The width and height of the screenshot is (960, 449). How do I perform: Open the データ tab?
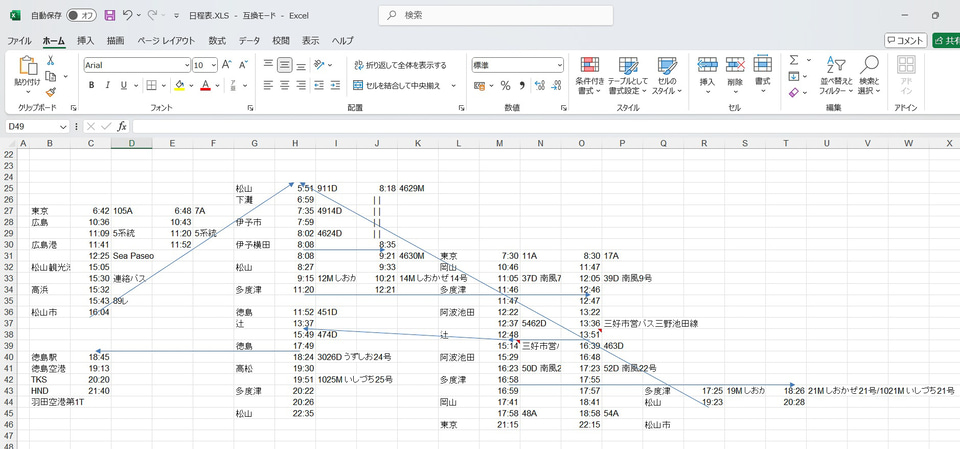249,40
